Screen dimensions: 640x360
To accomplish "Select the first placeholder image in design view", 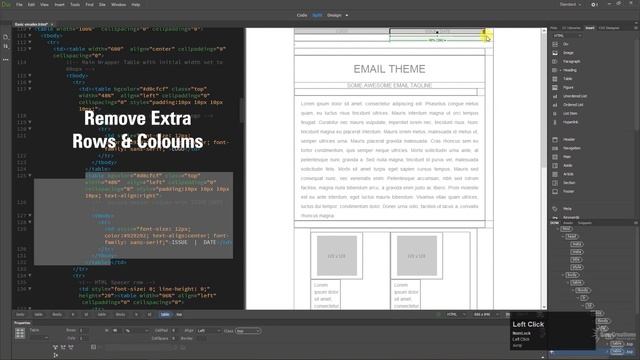I will pyautogui.click(x=337, y=256).
